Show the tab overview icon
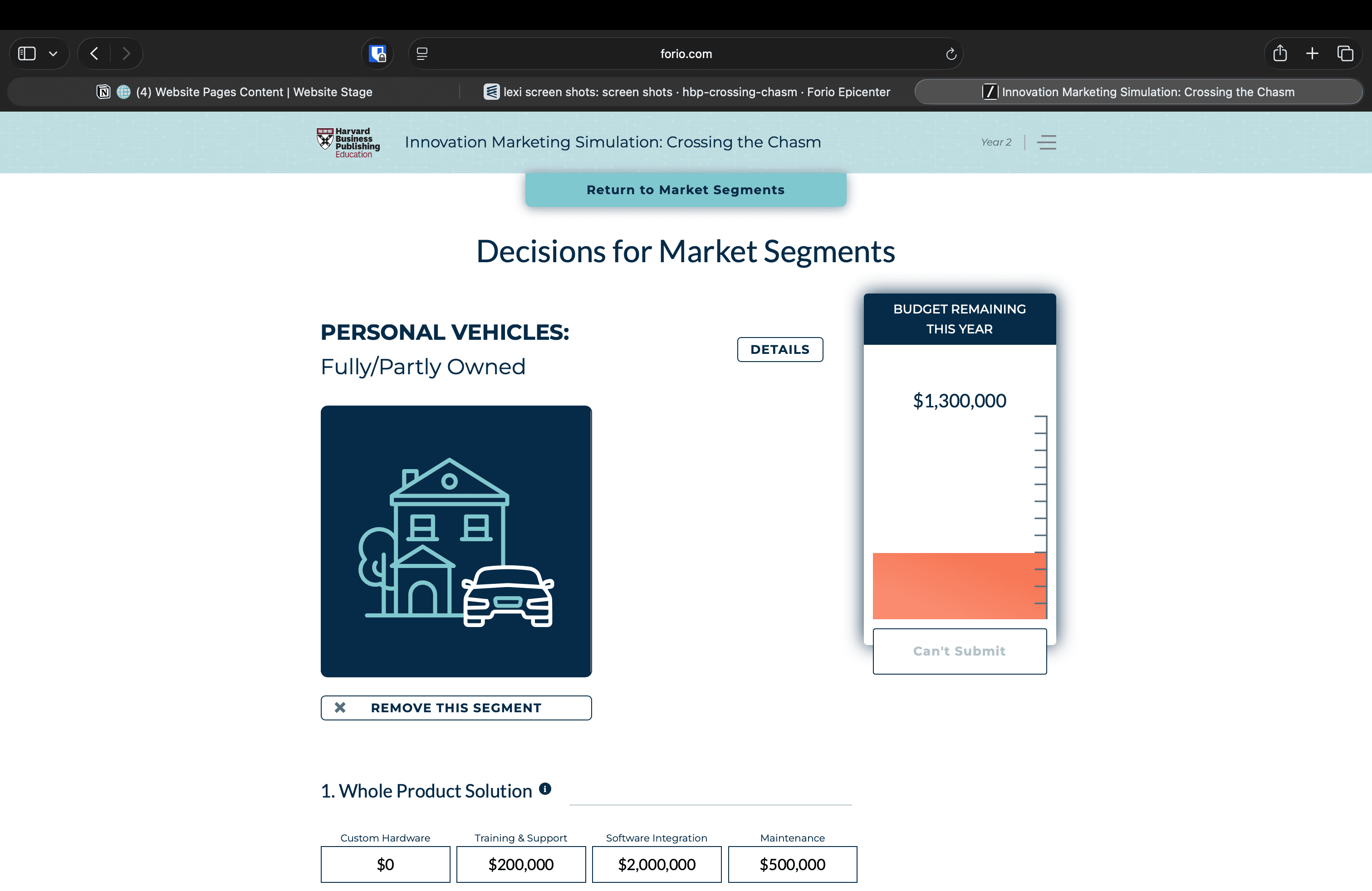The width and height of the screenshot is (1372, 891). click(x=1345, y=54)
